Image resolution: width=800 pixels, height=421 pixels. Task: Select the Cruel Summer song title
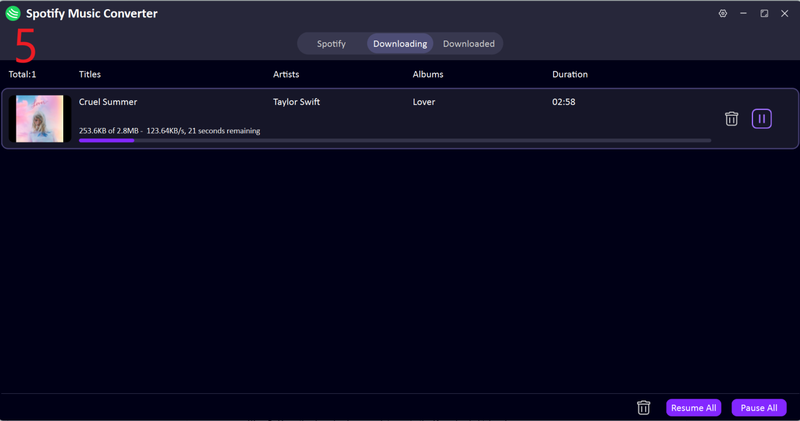tap(108, 102)
